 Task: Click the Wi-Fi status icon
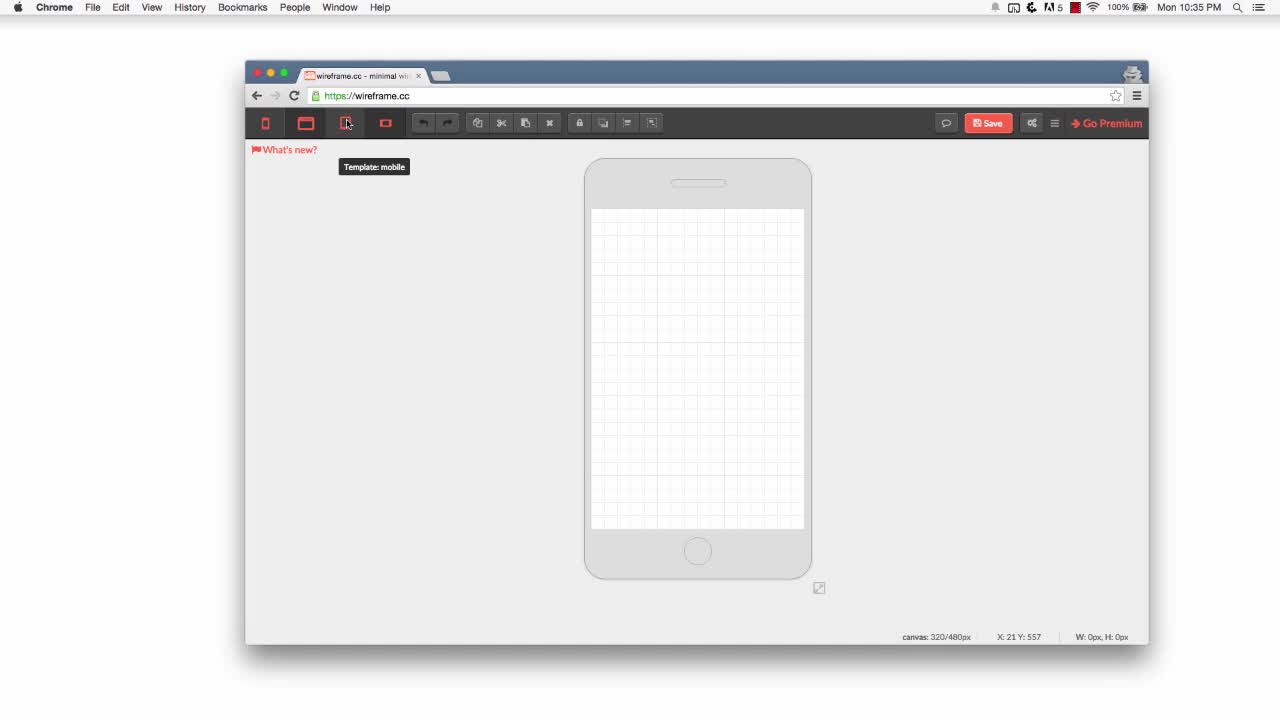[1093, 7]
